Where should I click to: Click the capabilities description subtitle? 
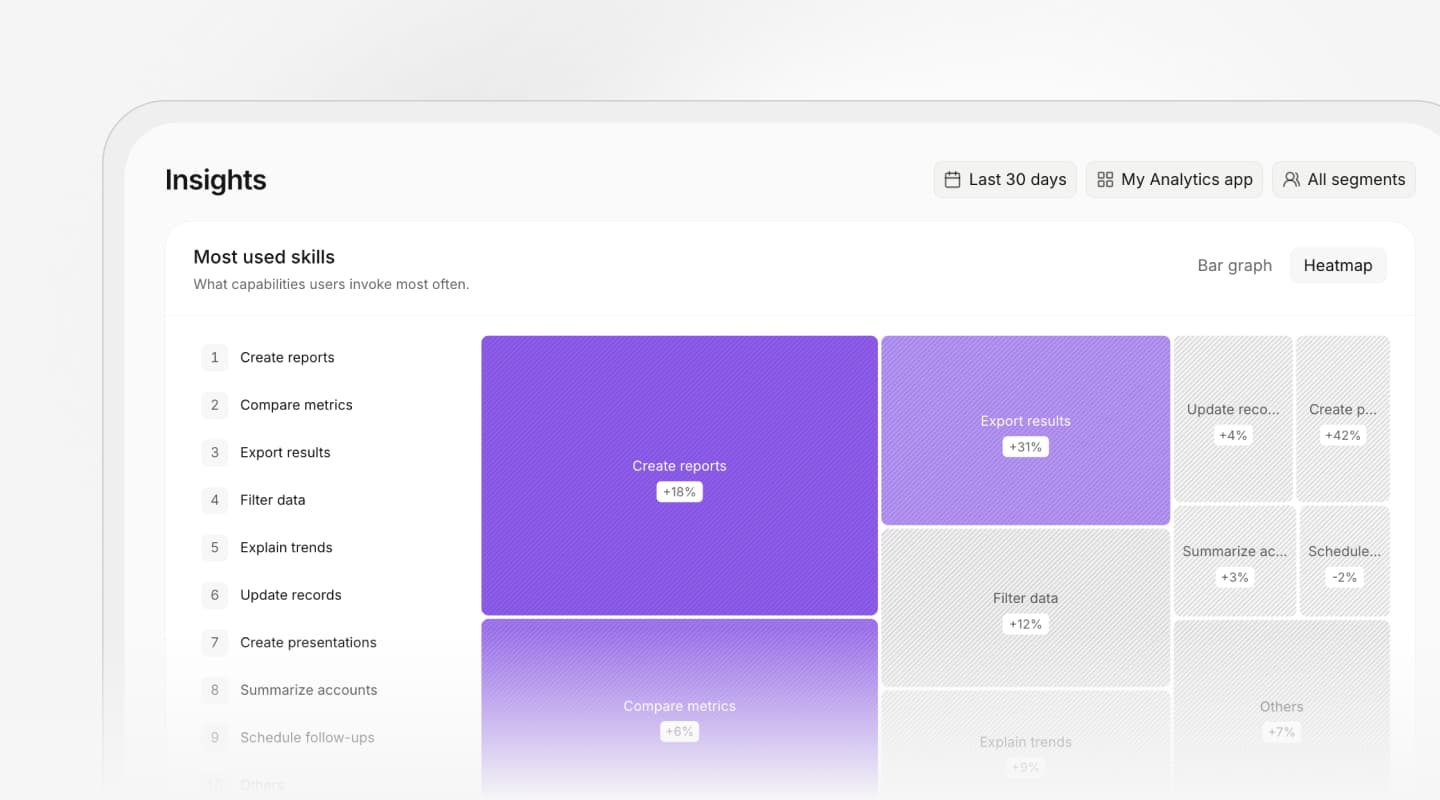[331, 284]
